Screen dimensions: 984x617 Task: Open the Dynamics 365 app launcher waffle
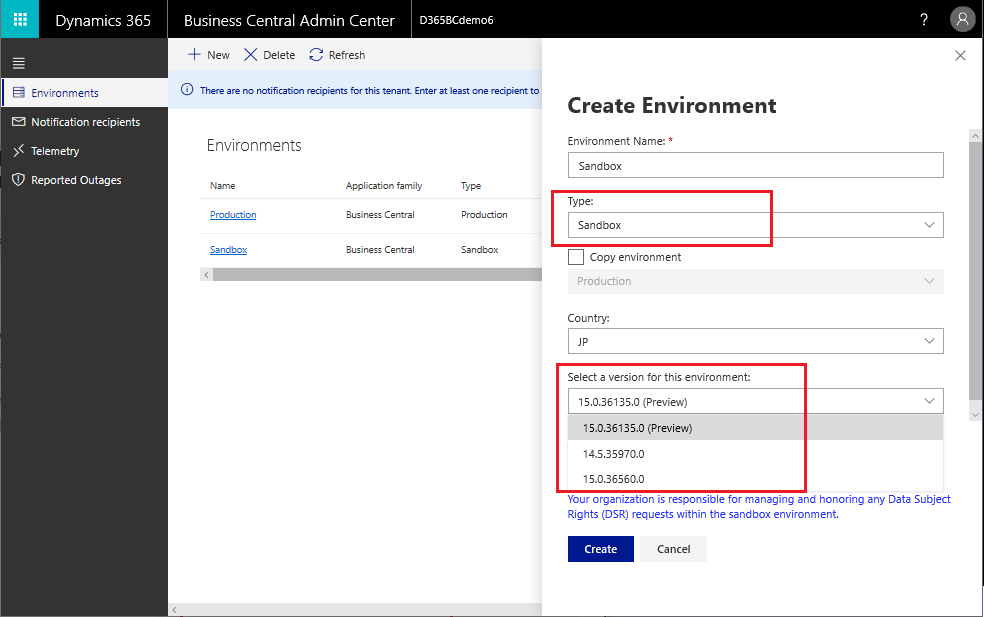(19, 19)
